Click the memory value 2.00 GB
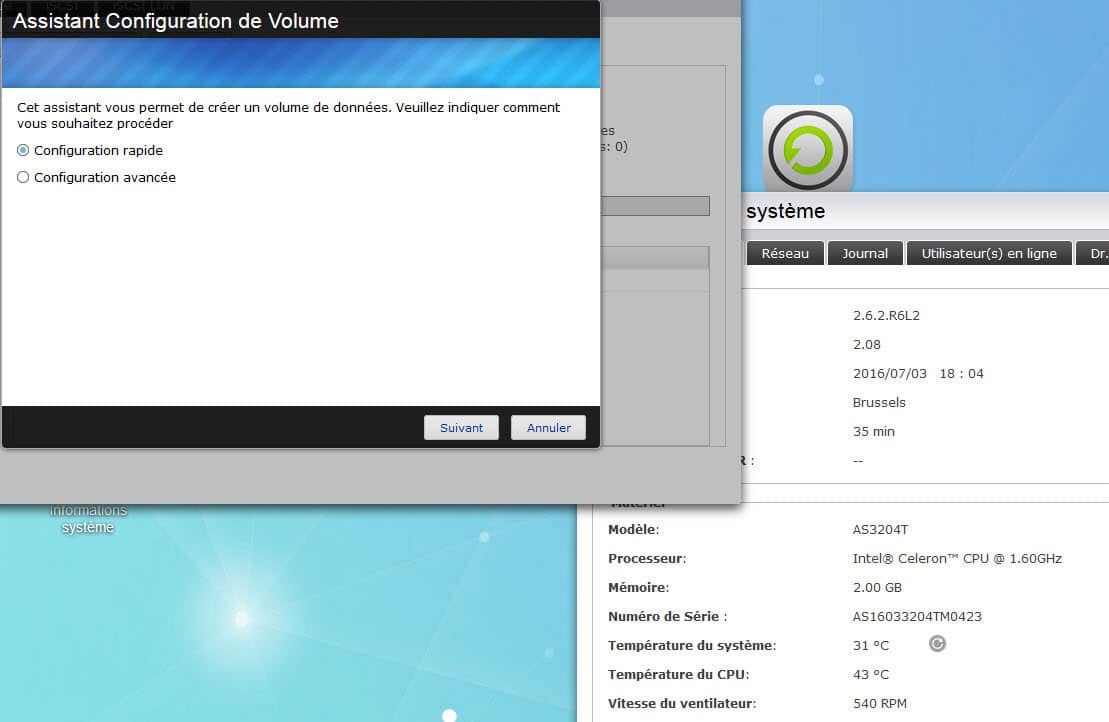1109x722 pixels. pos(877,588)
